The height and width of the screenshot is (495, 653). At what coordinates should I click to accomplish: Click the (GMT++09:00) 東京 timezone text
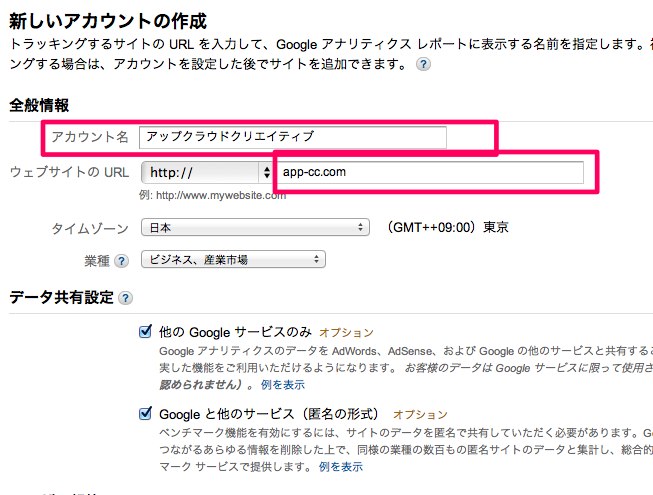click(446, 227)
